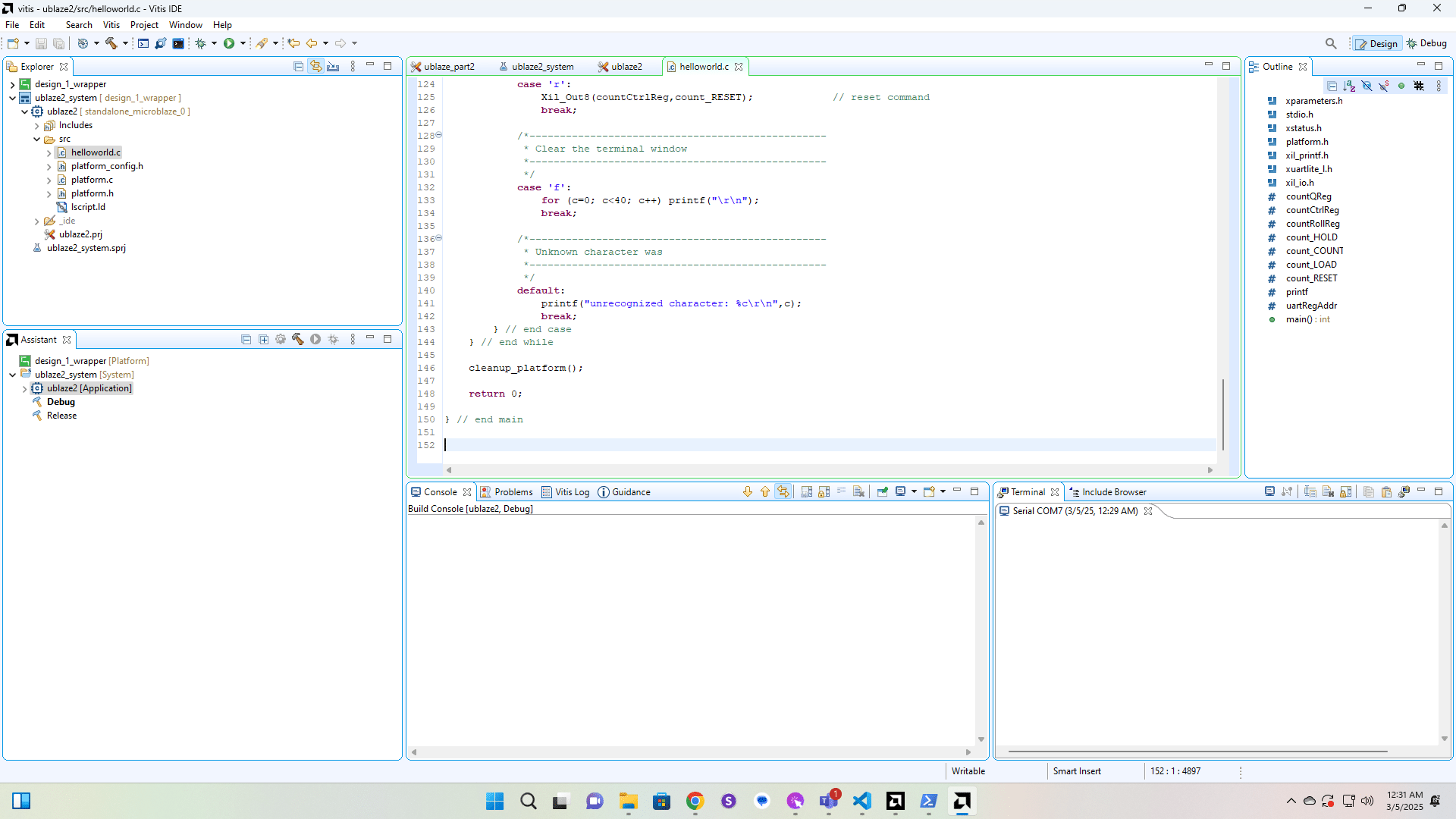1456x819 pixels.
Task: Open Visual Studio Code from the taskbar
Action: point(861,801)
